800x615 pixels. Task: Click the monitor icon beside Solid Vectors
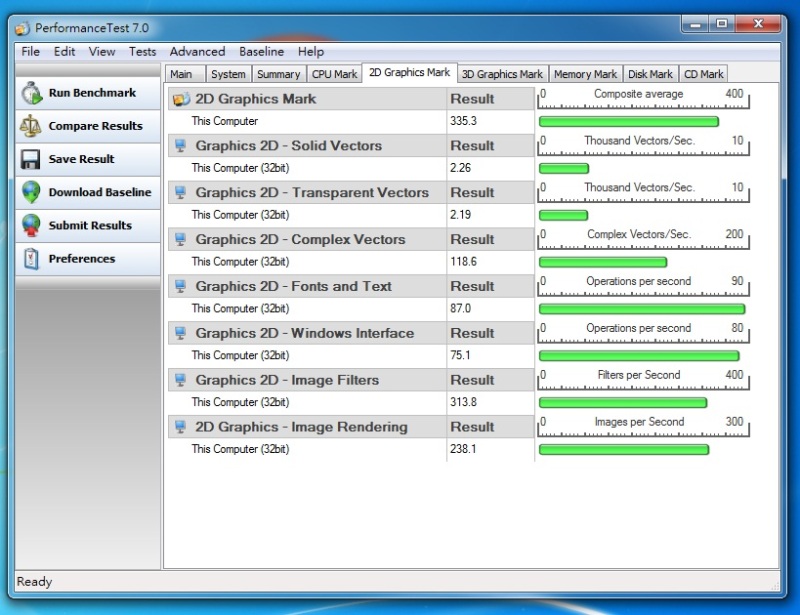click(x=180, y=146)
